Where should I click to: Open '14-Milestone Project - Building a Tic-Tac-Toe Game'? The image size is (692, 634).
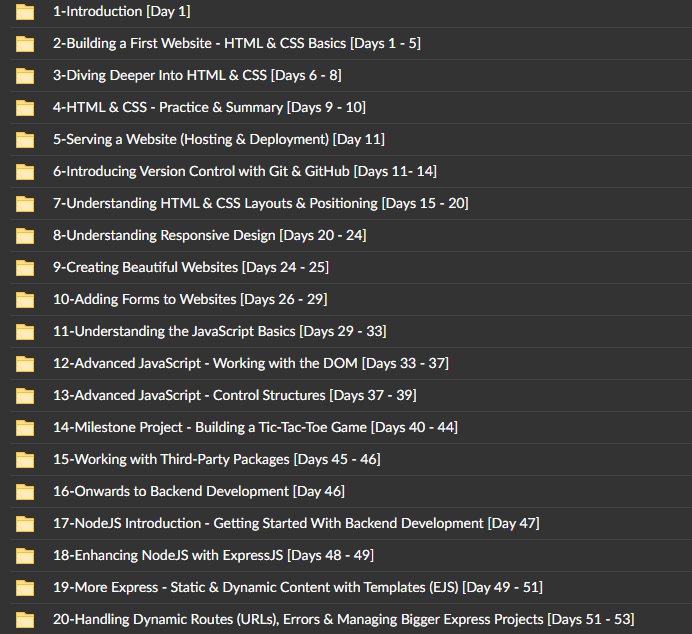pyautogui.click(x=256, y=427)
